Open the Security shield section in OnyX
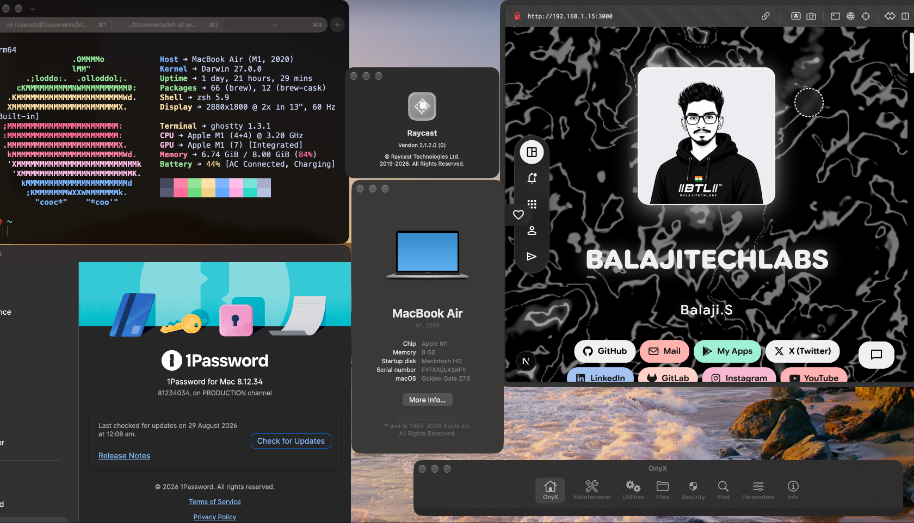914x523 pixels. point(693,489)
